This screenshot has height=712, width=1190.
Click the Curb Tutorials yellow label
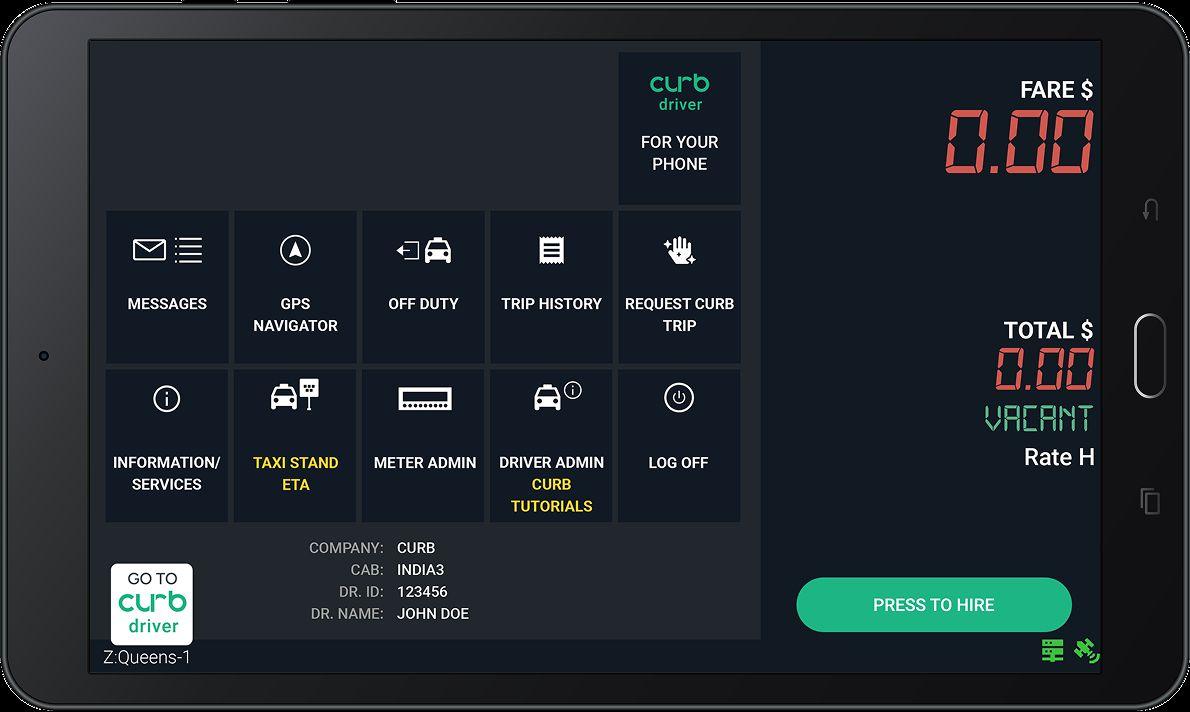[x=552, y=495]
